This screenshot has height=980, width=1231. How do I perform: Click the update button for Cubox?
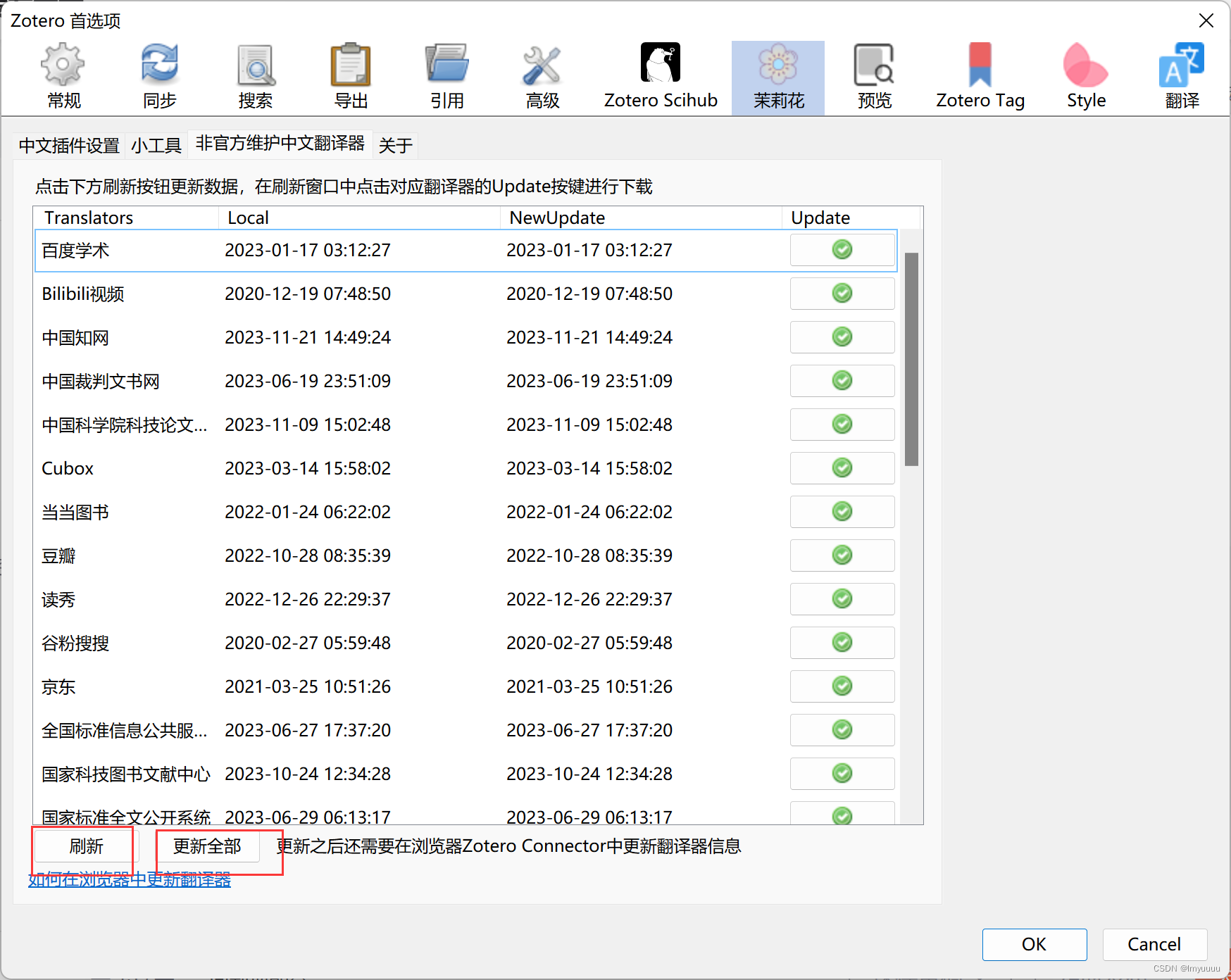(x=842, y=468)
